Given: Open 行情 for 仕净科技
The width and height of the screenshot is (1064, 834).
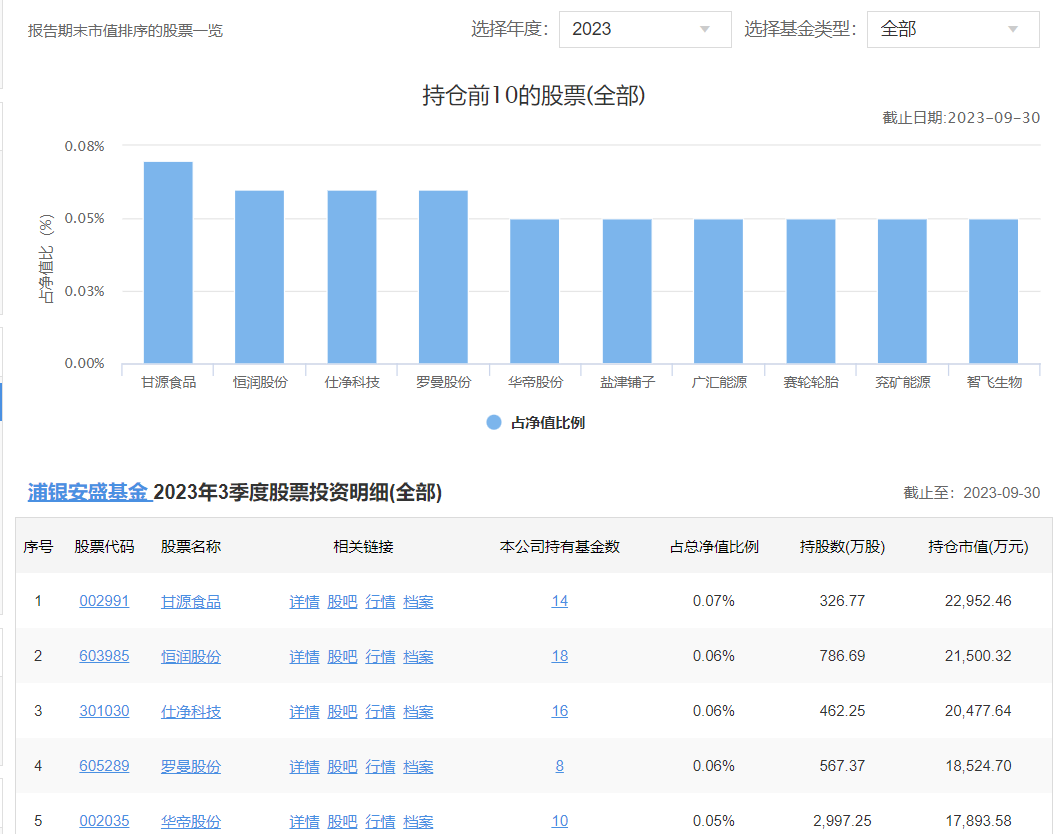Looking at the screenshot, I should coord(380,711).
